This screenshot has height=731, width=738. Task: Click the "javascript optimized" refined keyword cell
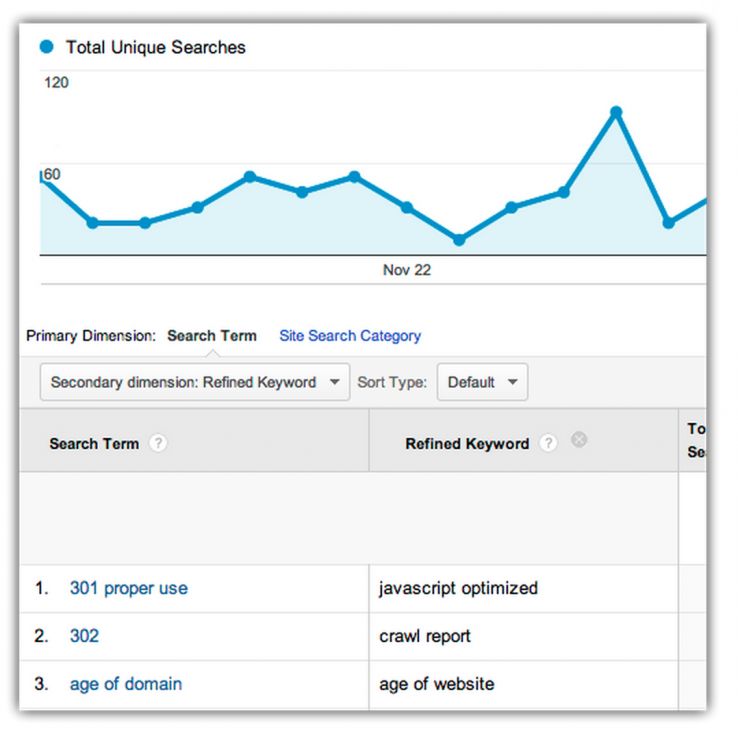pos(458,588)
